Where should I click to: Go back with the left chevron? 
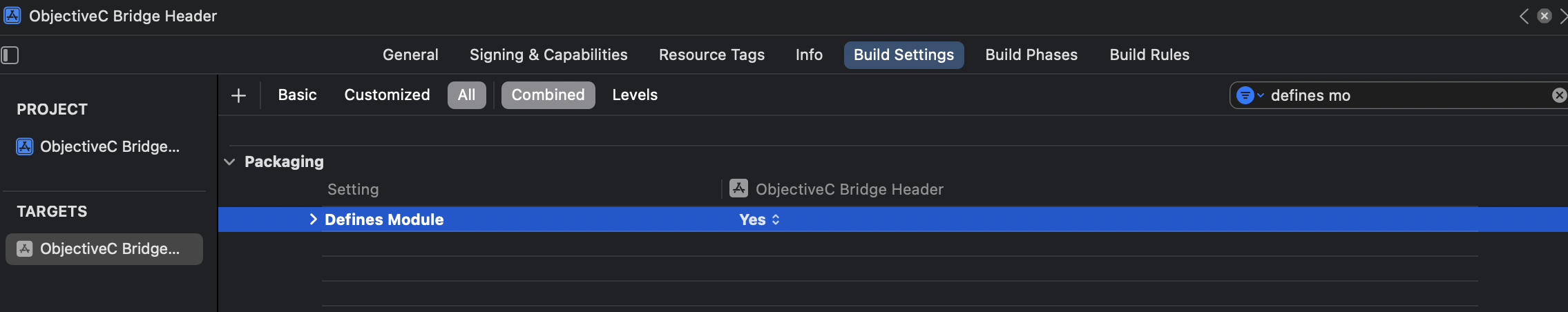coord(1524,16)
